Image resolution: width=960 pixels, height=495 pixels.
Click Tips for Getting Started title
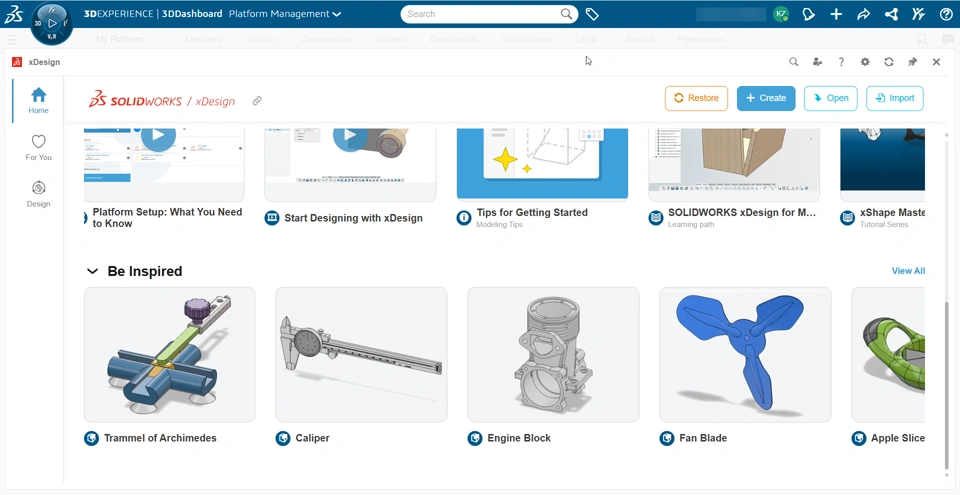pos(532,213)
